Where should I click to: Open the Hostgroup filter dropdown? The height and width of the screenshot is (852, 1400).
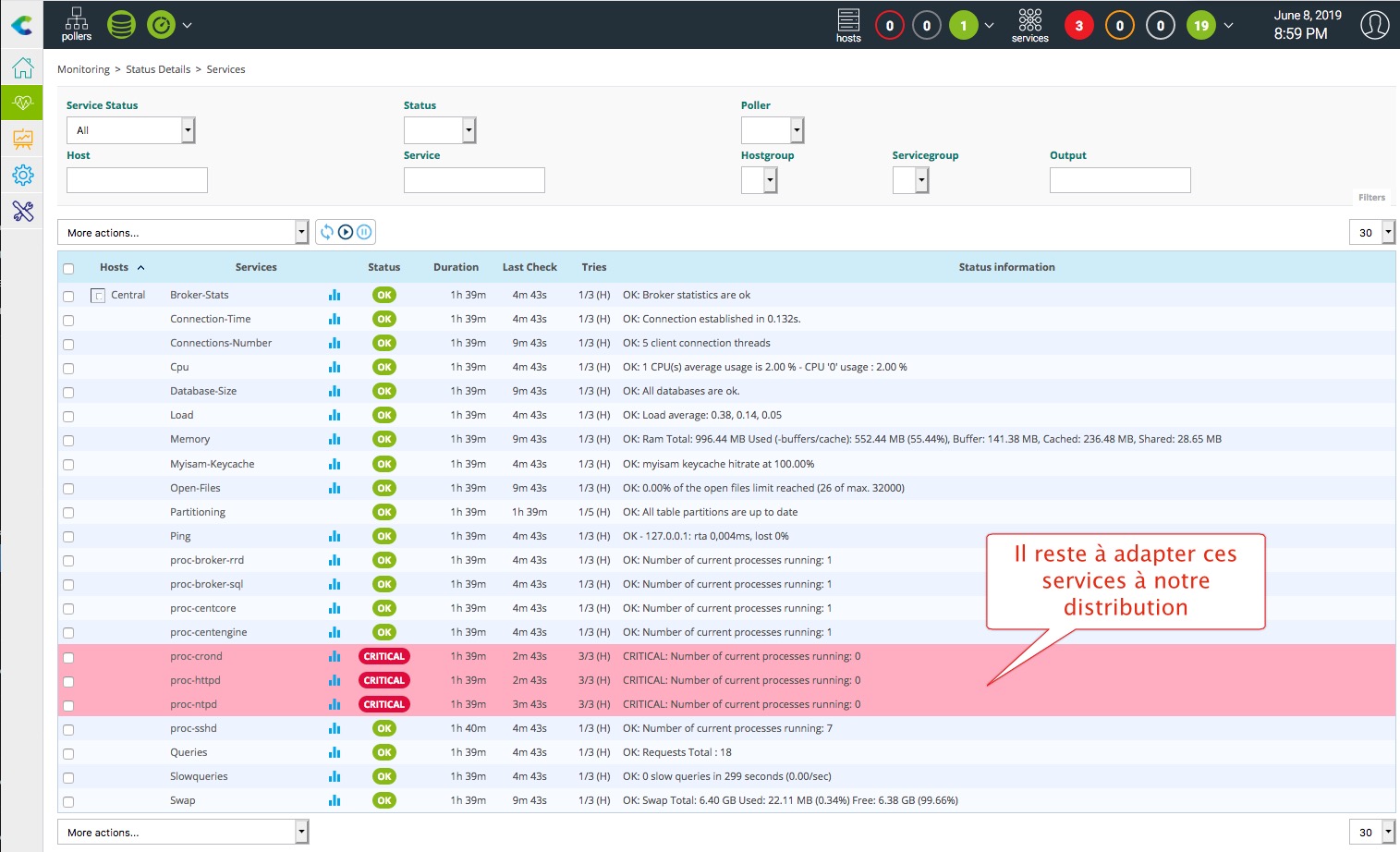(759, 181)
